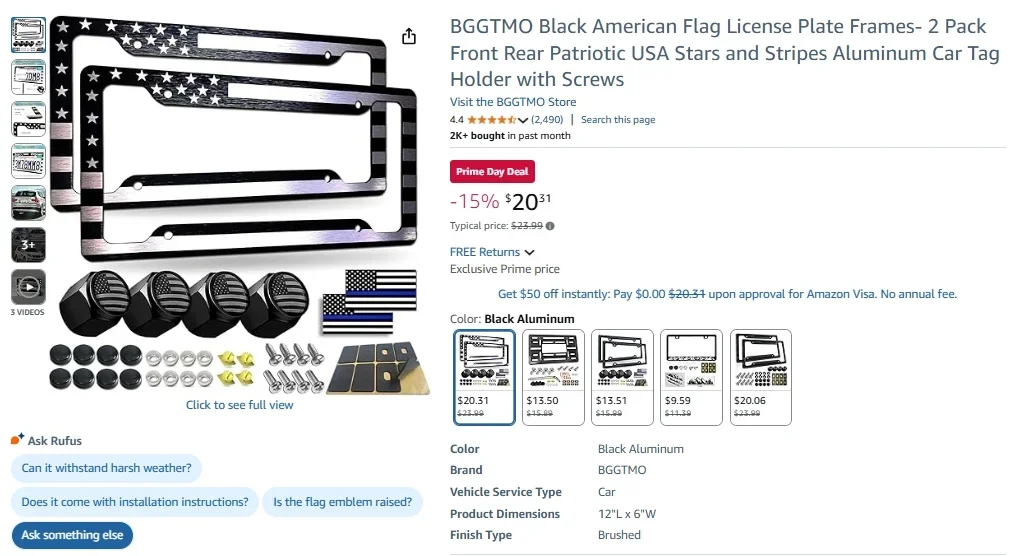Screen dimensions: 1016x556
Task: Visit the BGGTMO Store link
Action: click(x=513, y=102)
